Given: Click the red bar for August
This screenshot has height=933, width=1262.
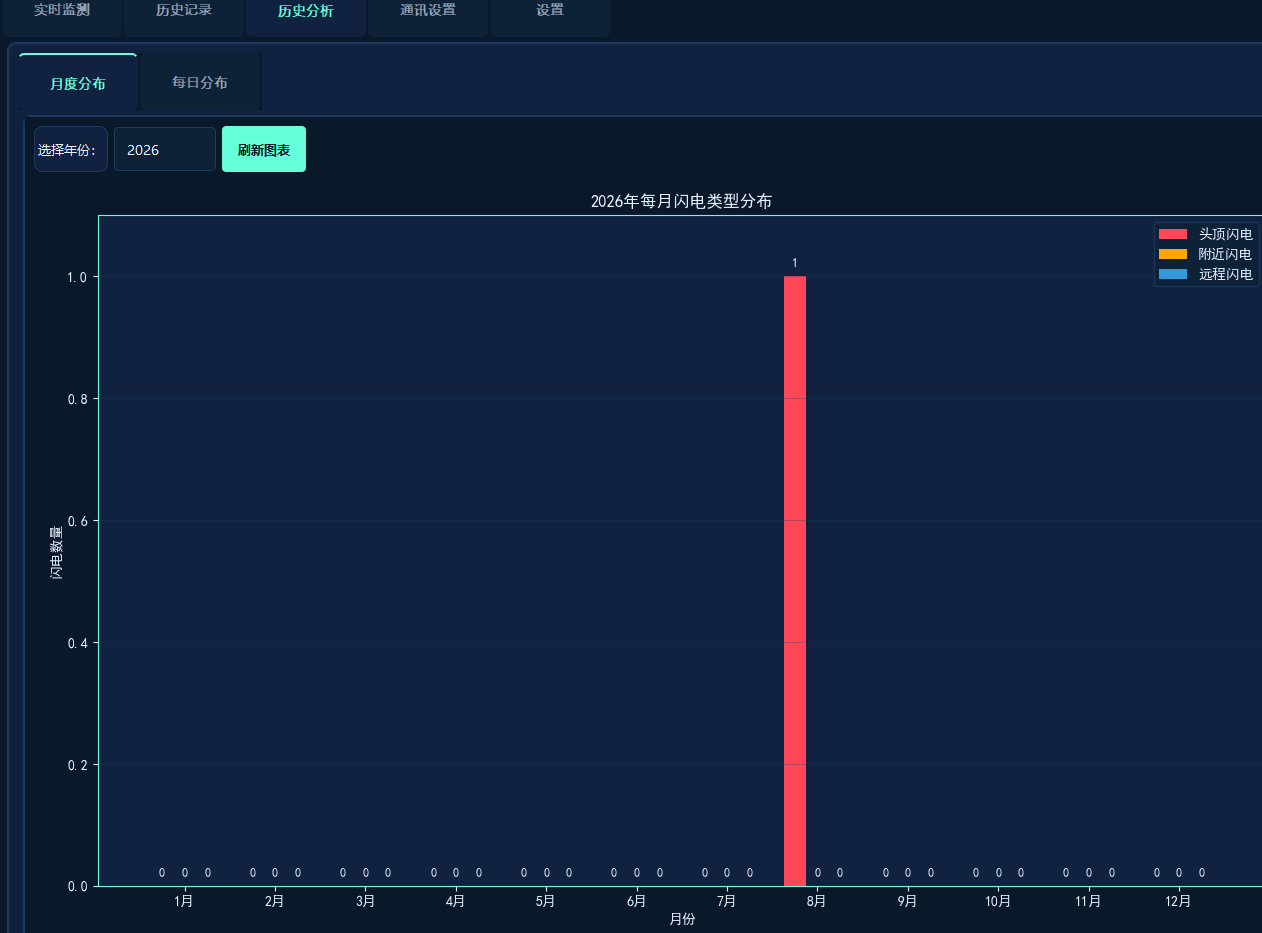Looking at the screenshot, I should pyautogui.click(x=795, y=581).
